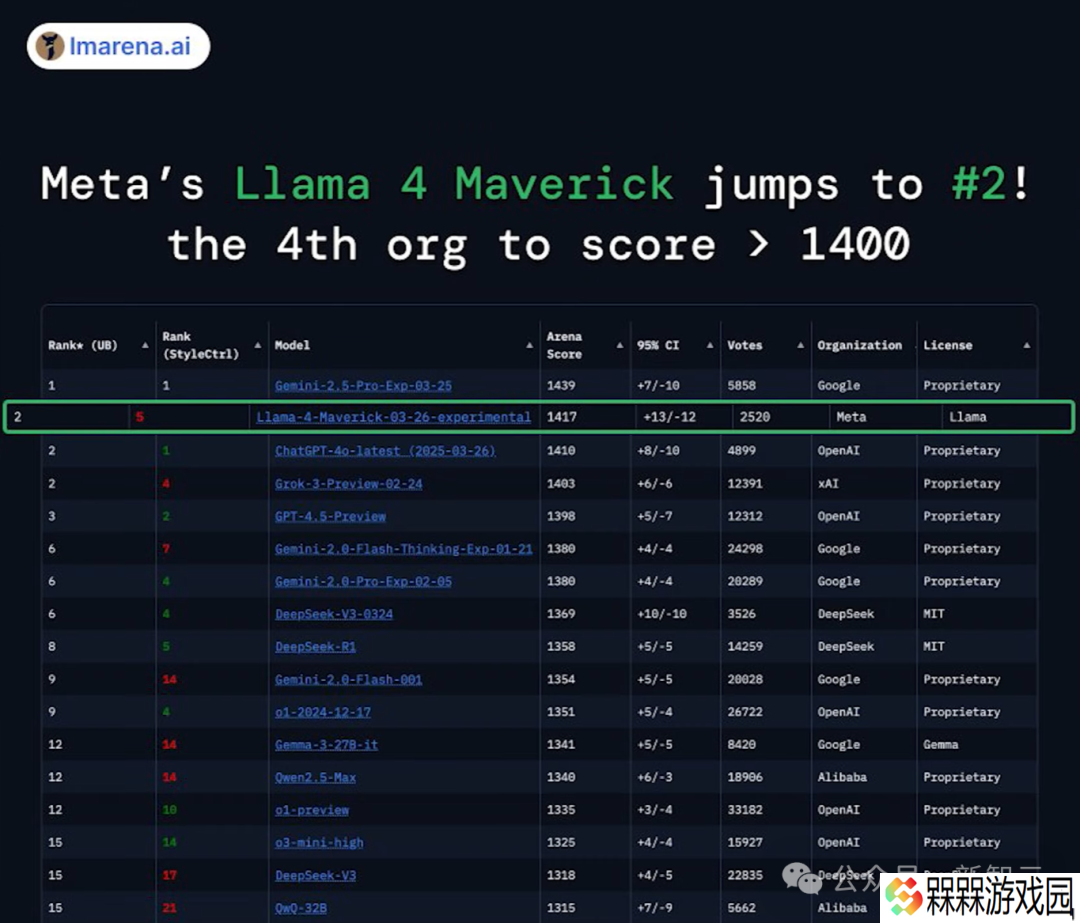Viewport: 1080px width, 923px height.
Task: Select the +6/-3 confidence interval cell
Action: (654, 778)
